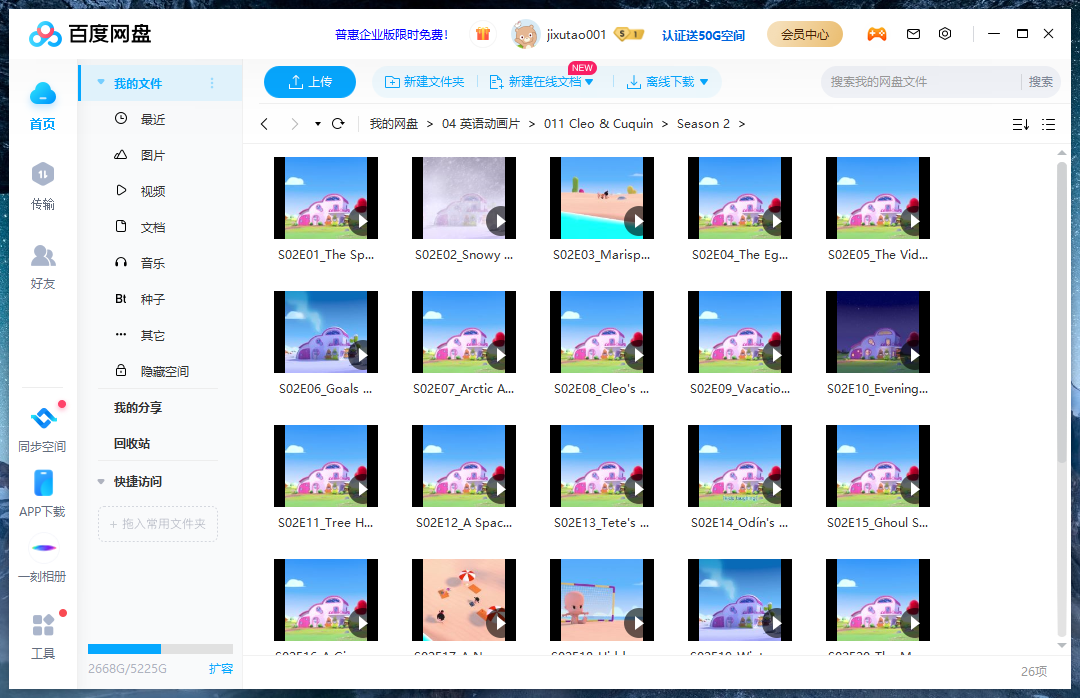The image size is (1080, 698).
Task: Navigate to 011 Cleo & Cuquin breadcrumb
Action: [599, 124]
